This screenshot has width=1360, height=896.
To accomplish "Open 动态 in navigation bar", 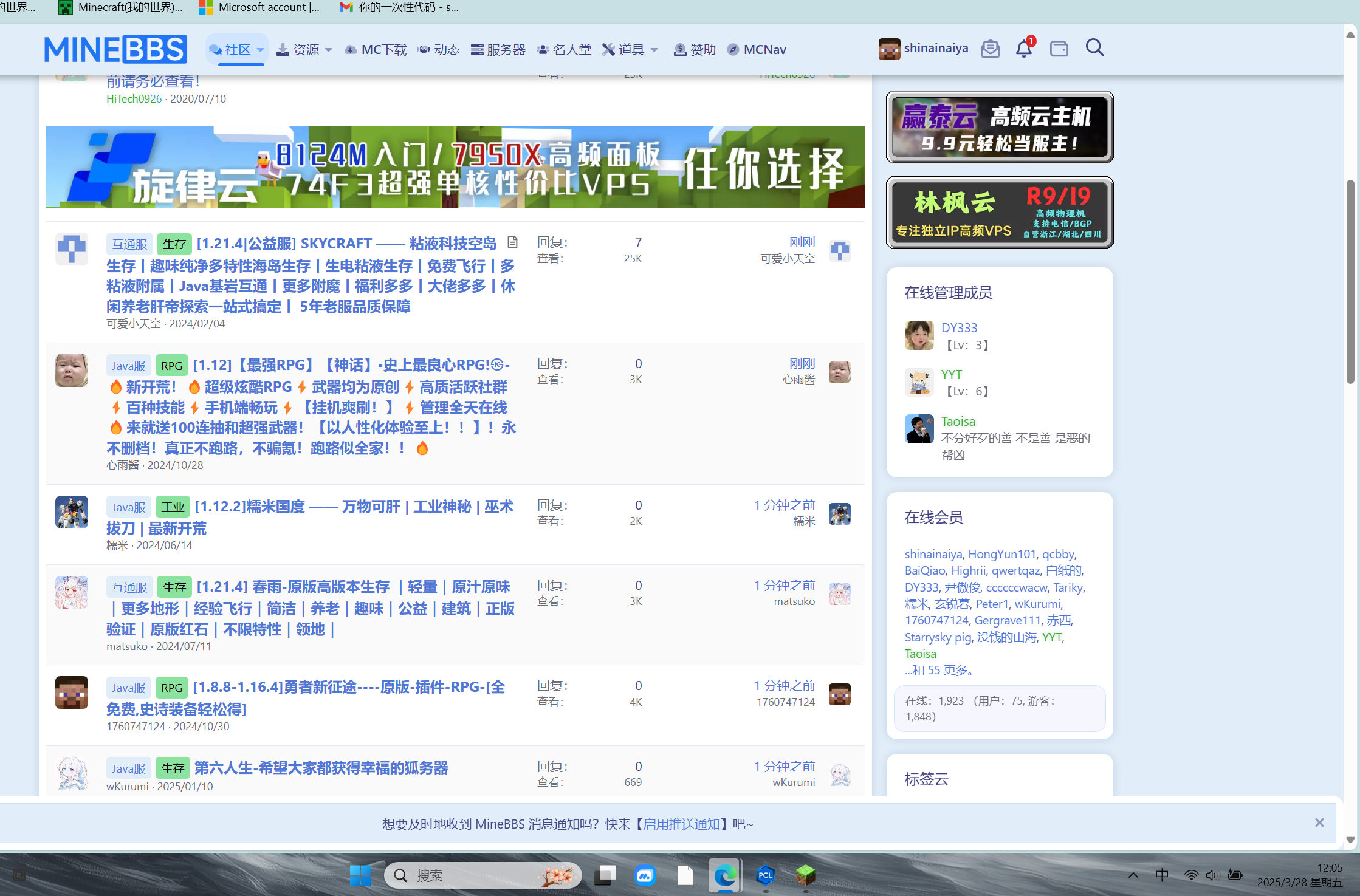I will coord(439,49).
